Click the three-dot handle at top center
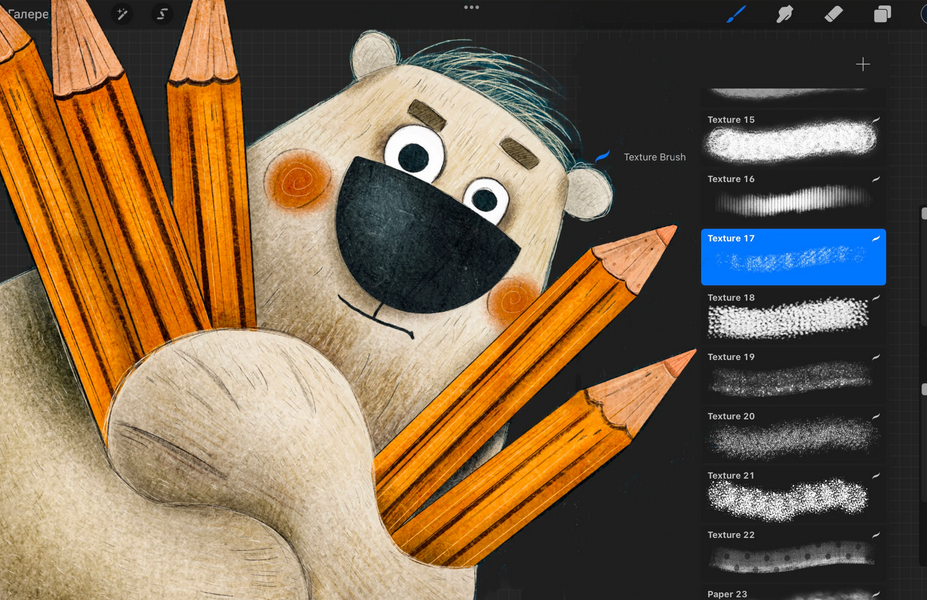 [471, 7]
